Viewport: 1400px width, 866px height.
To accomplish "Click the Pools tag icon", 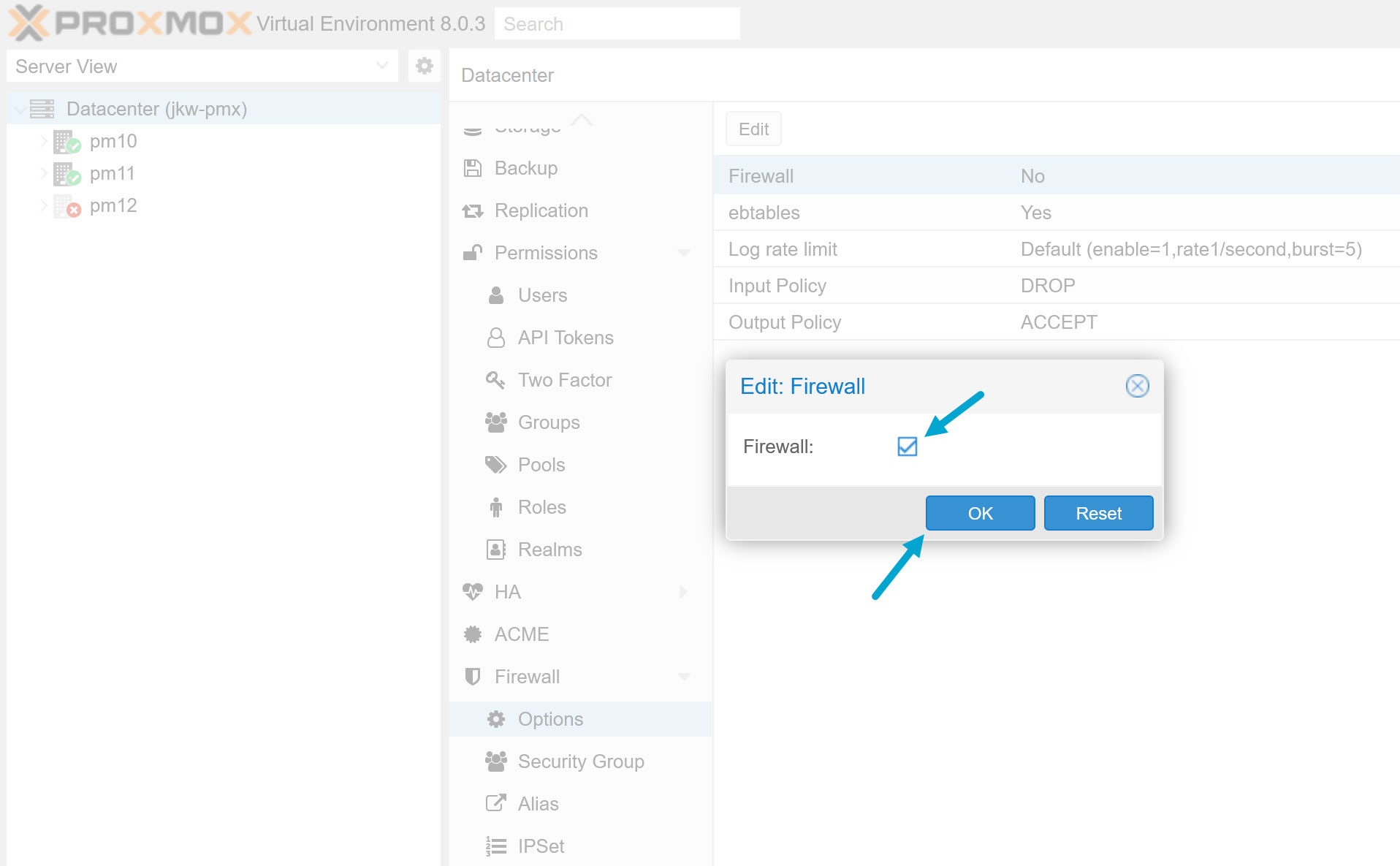I will (496, 464).
